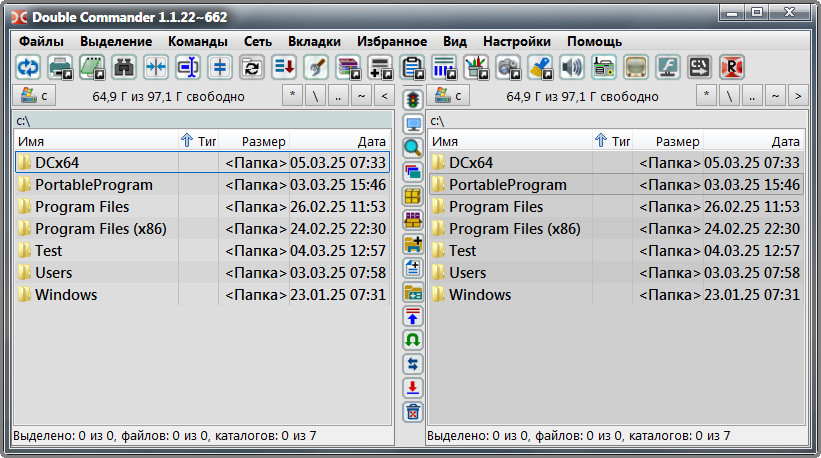The width and height of the screenshot is (821, 458).
Task: Go up with left panel double-dot button
Action: 338,96
